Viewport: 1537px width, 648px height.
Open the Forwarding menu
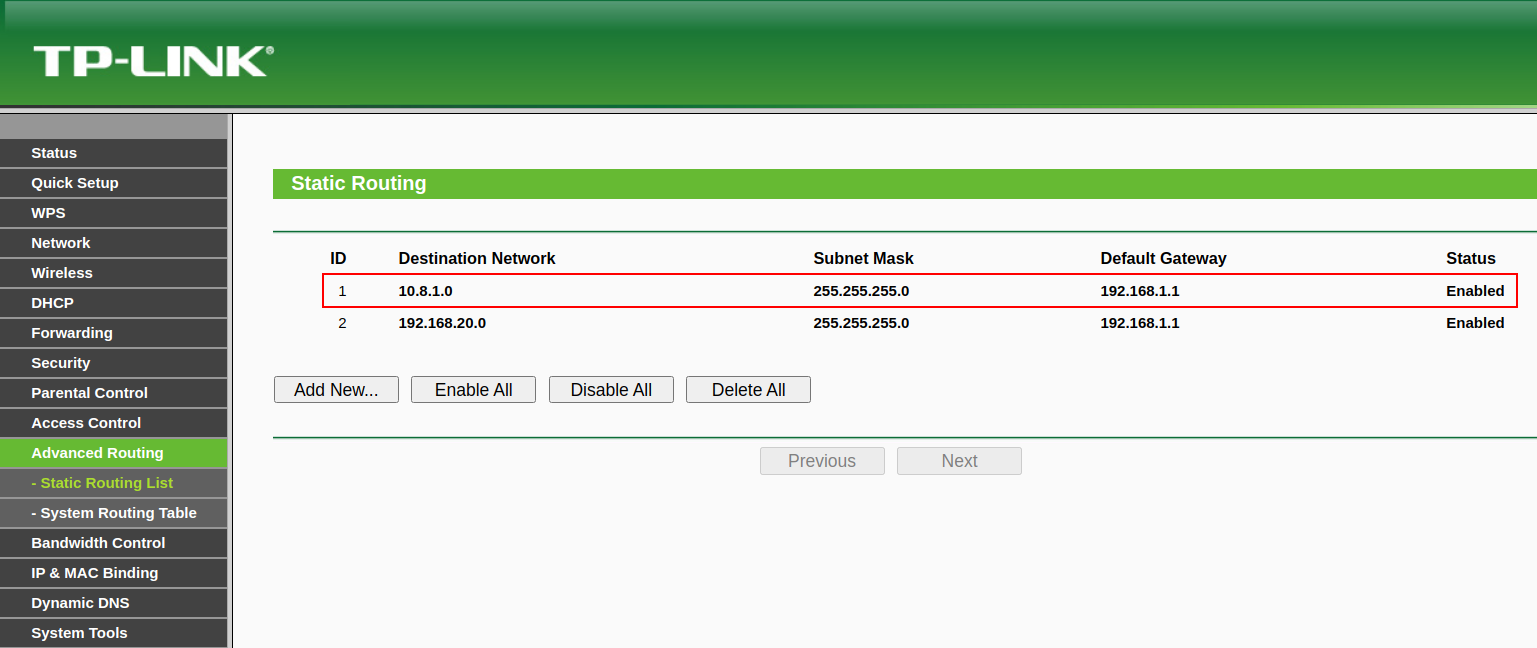tap(114, 333)
